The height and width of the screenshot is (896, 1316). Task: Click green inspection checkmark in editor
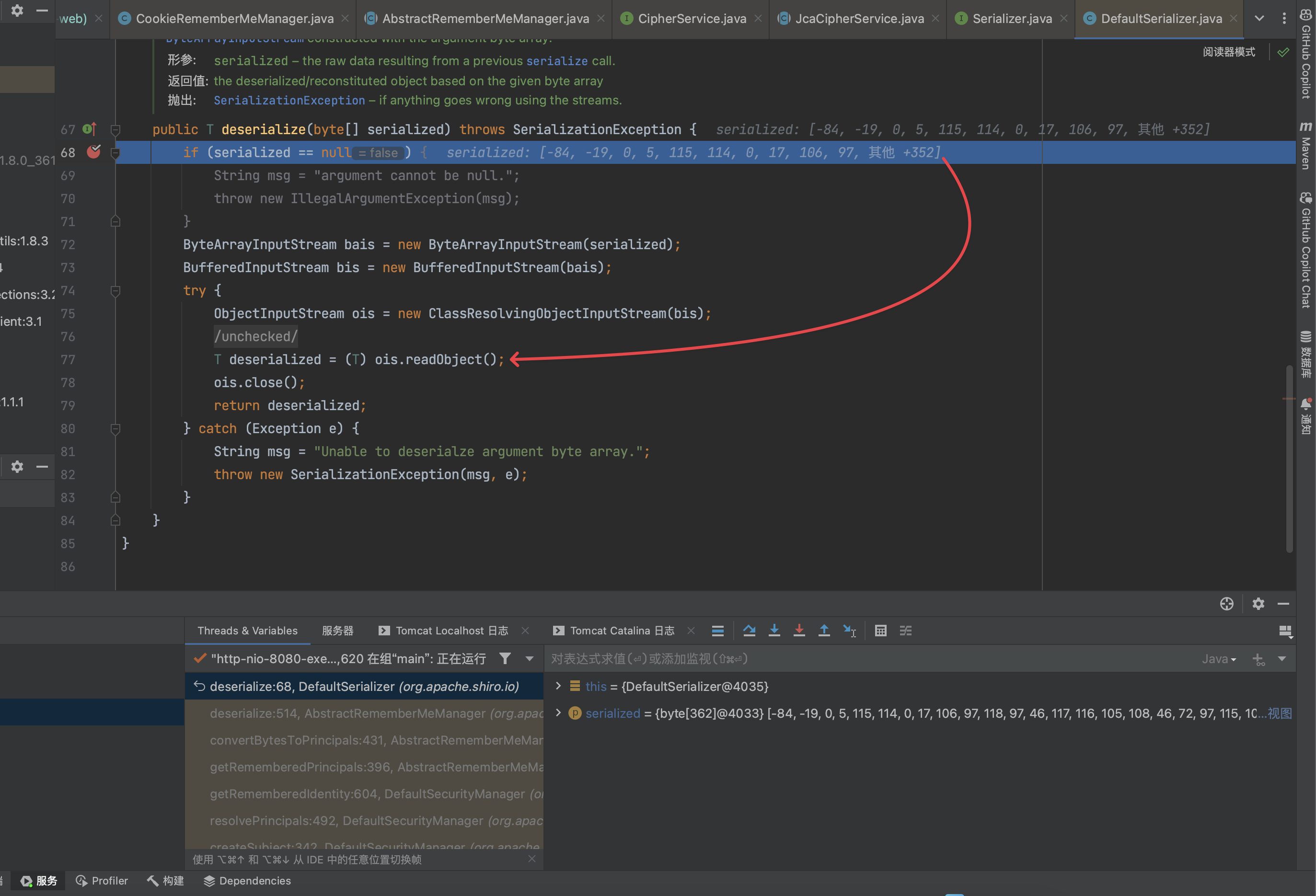pos(1283,52)
